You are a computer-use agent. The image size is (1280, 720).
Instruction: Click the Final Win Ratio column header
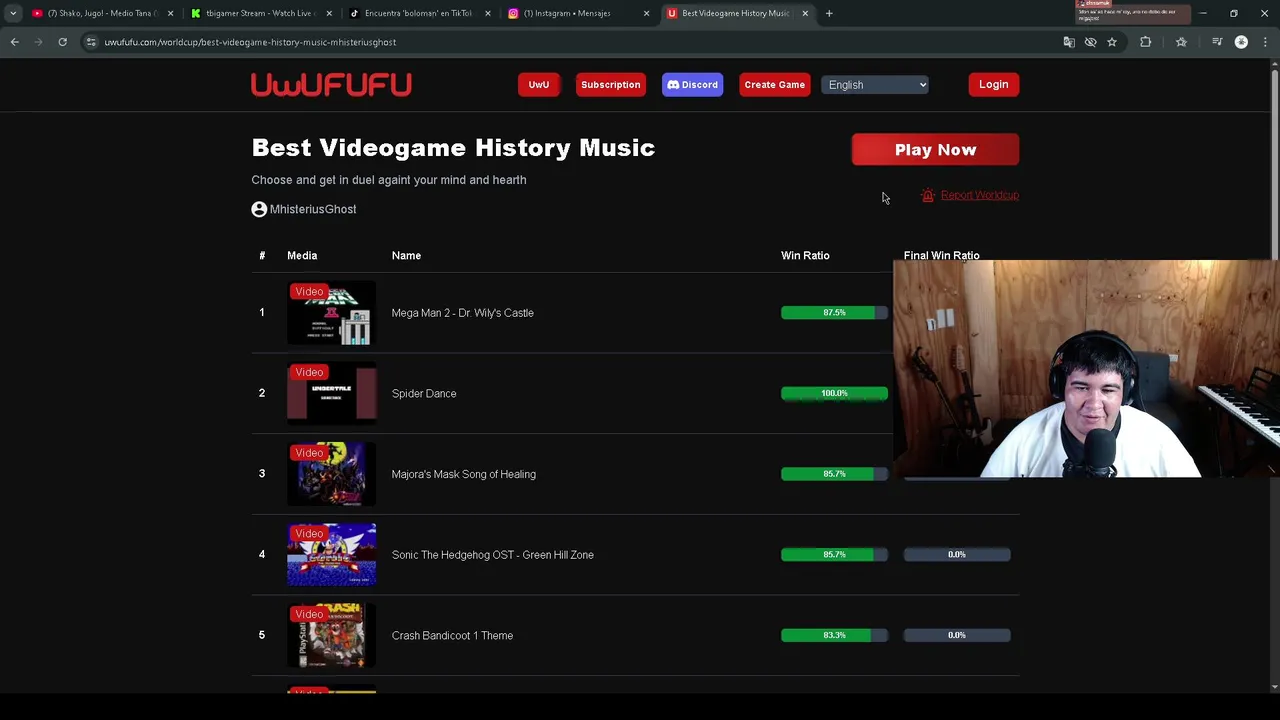tap(941, 255)
